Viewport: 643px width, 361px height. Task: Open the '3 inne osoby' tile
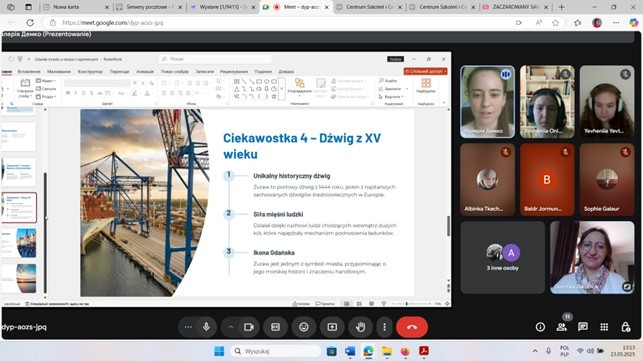click(x=503, y=258)
